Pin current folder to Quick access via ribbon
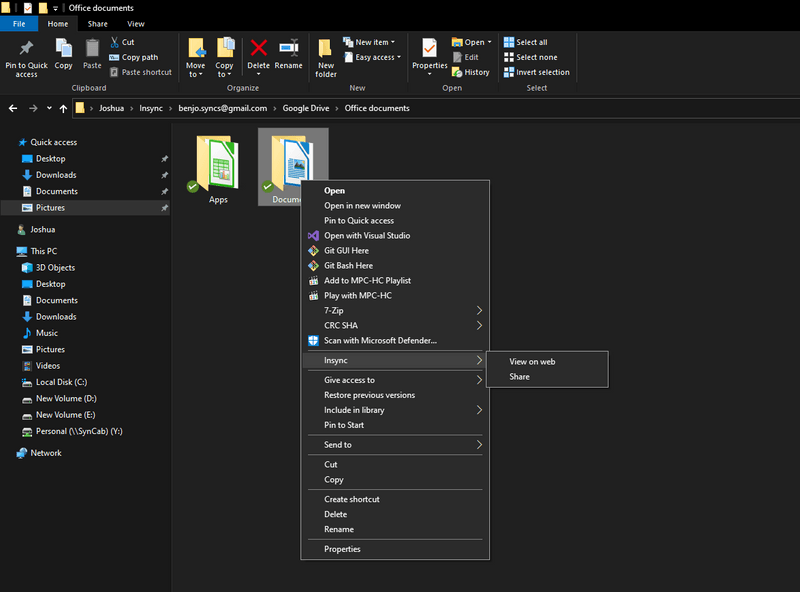 [x=25, y=57]
